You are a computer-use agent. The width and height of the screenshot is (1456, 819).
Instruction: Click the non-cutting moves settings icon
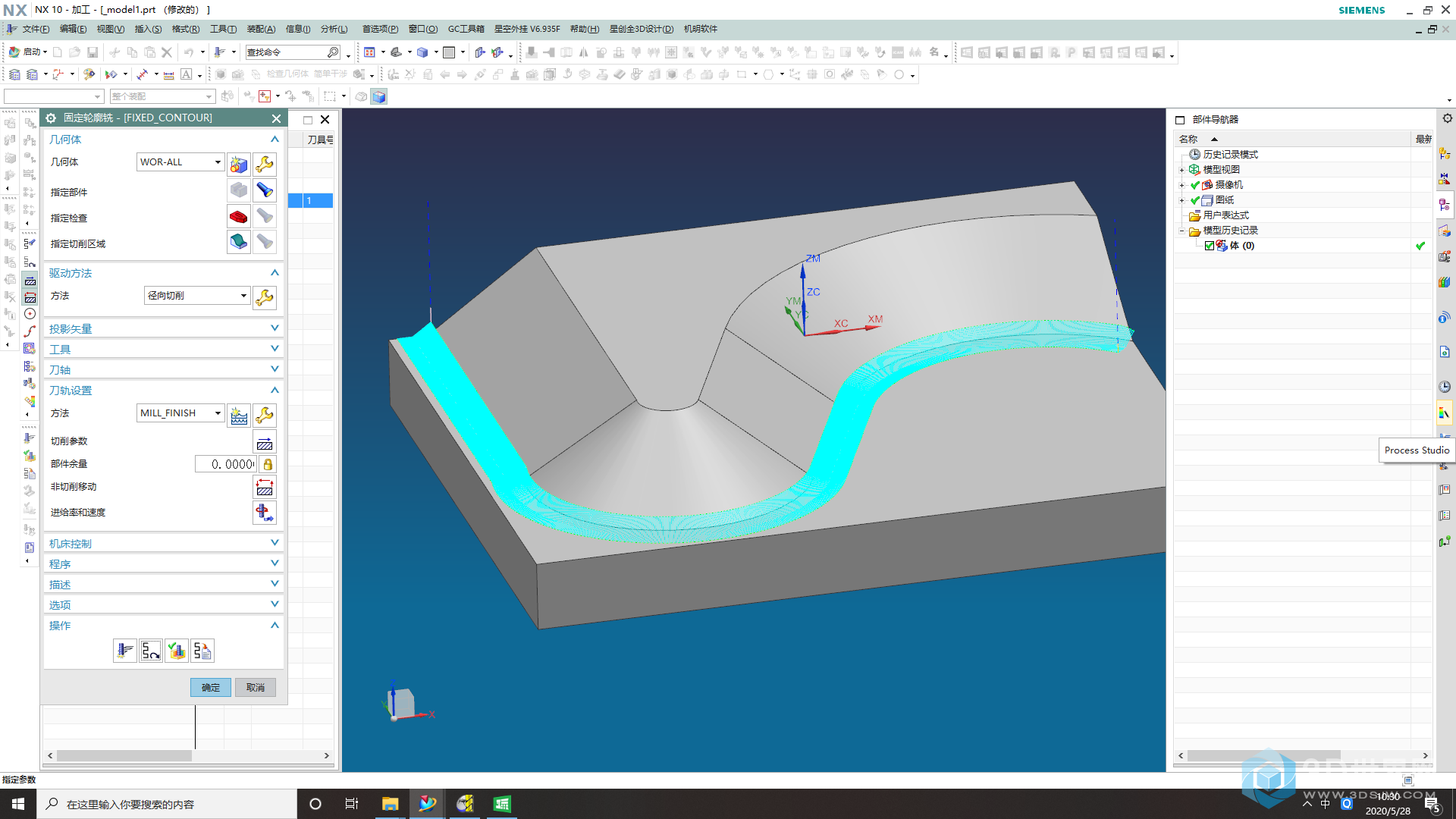[x=264, y=488]
